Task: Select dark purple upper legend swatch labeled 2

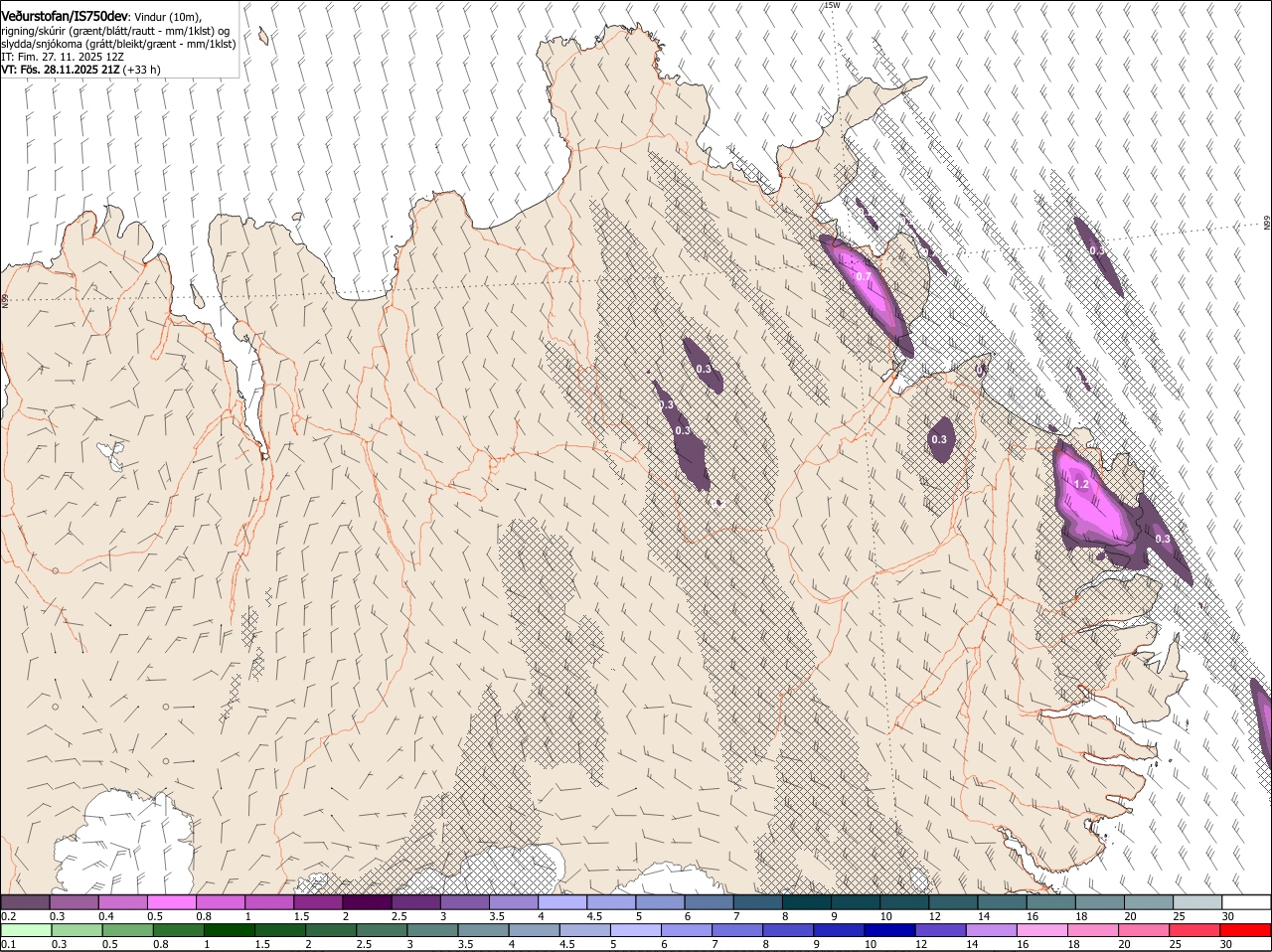Action: click(367, 902)
